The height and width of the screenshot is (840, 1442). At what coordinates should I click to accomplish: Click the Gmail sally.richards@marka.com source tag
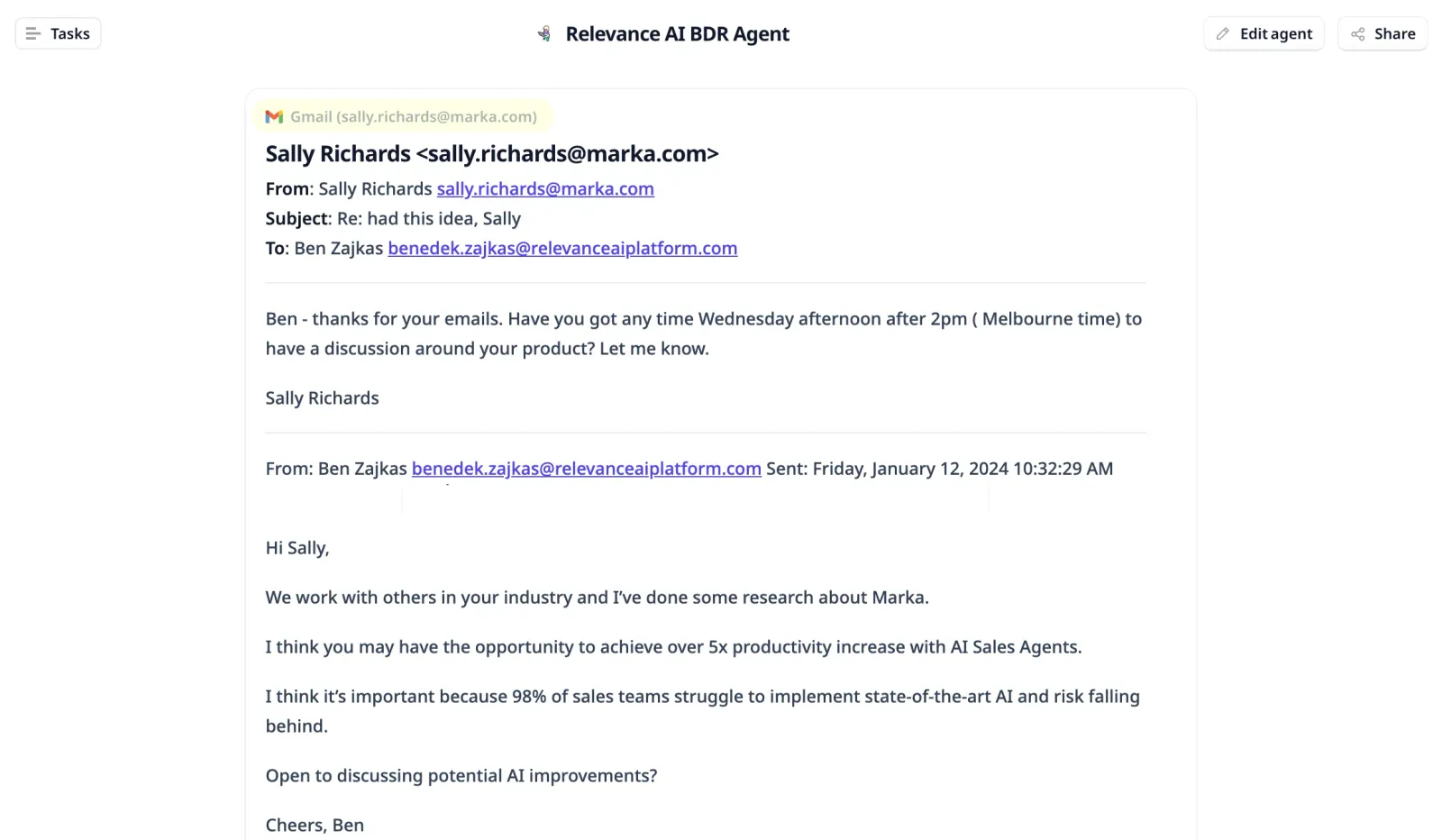pos(403,116)
